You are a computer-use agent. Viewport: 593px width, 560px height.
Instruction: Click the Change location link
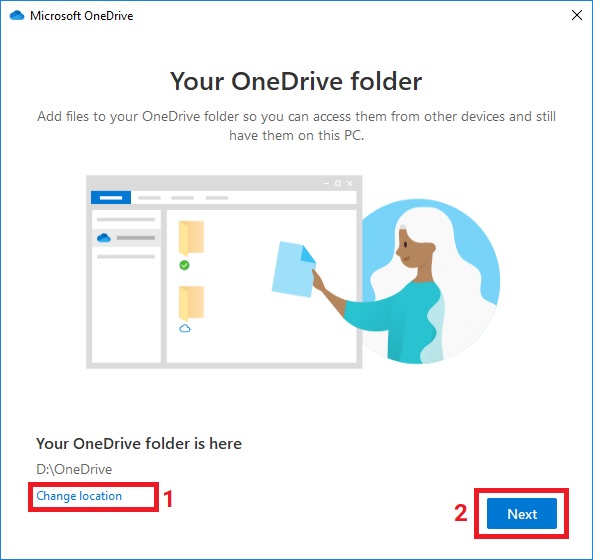[79, 496]
